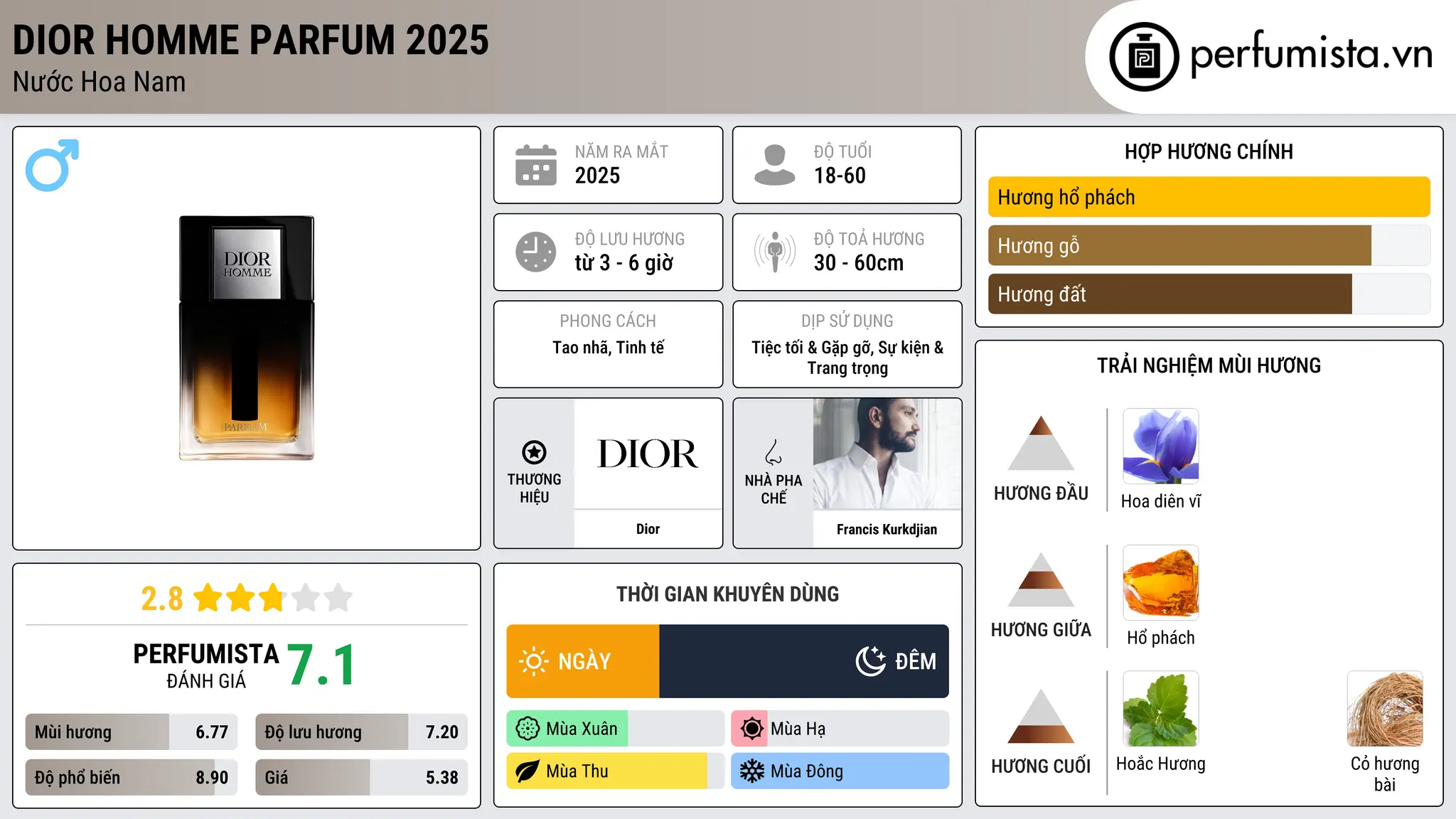Select the Hoắc Hương patchouli image
The width and height of the screenshot is (1456, 819).
(x=1161, y=709)
